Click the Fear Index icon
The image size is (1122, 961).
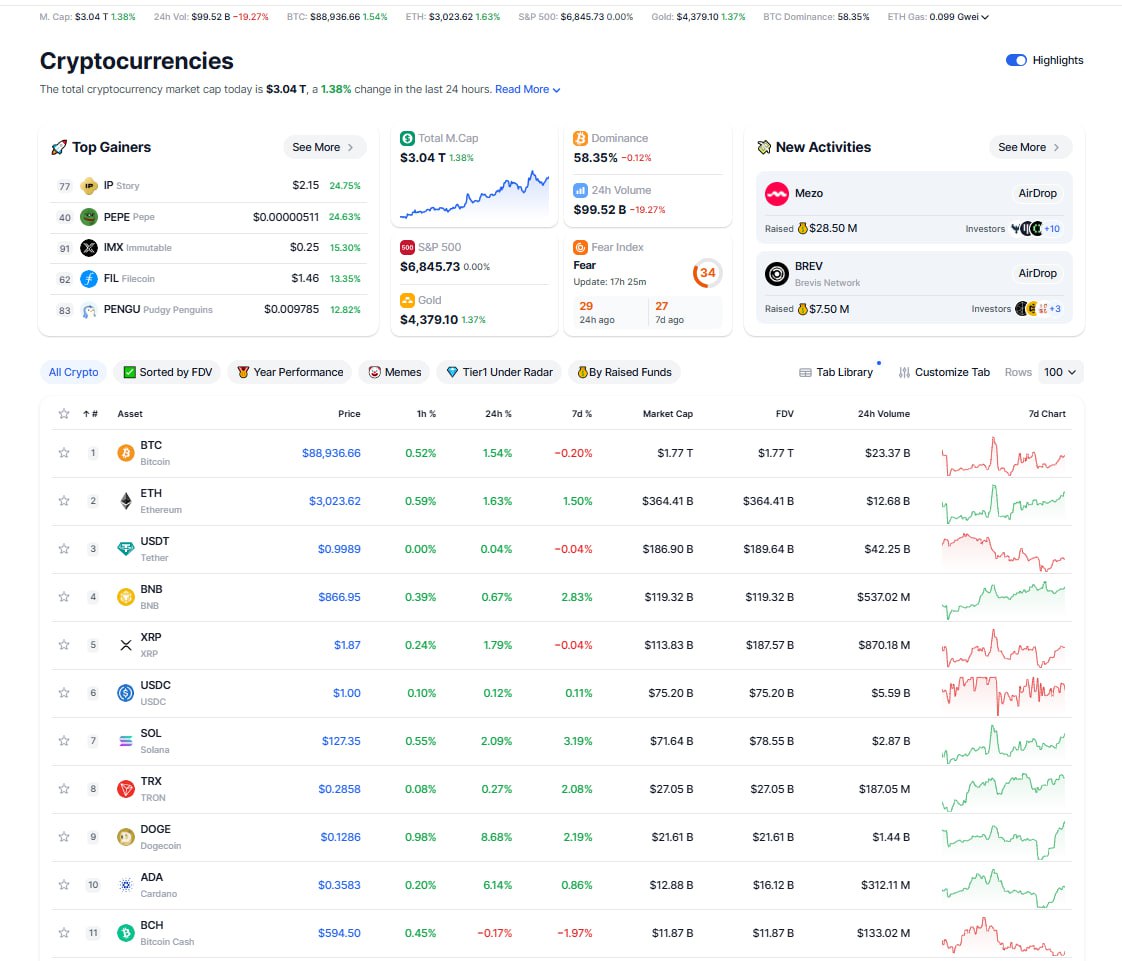pyautogui.click(x=580, y=247)
